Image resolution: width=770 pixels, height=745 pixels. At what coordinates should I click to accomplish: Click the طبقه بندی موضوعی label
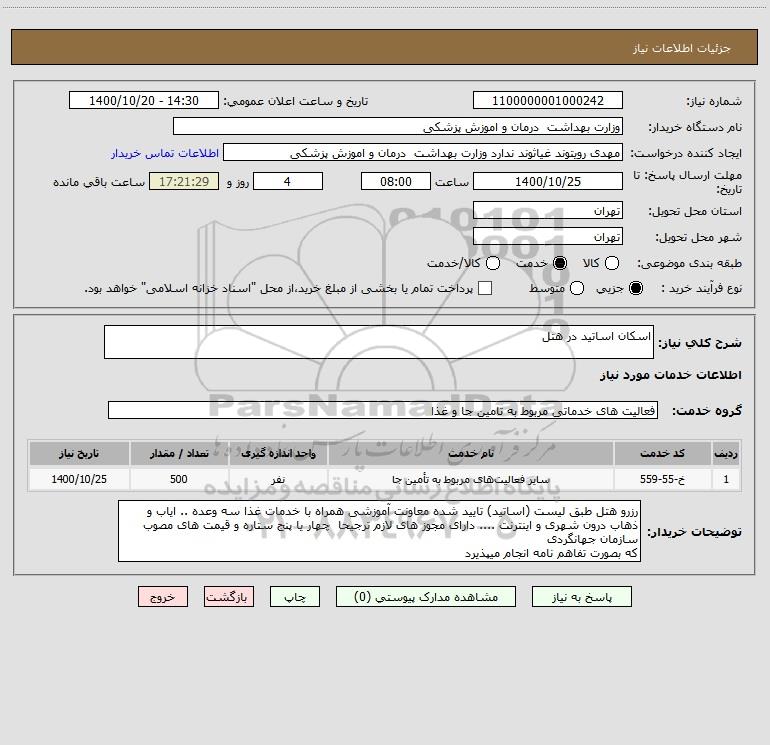pyautogui.click(x=689, y=264)
